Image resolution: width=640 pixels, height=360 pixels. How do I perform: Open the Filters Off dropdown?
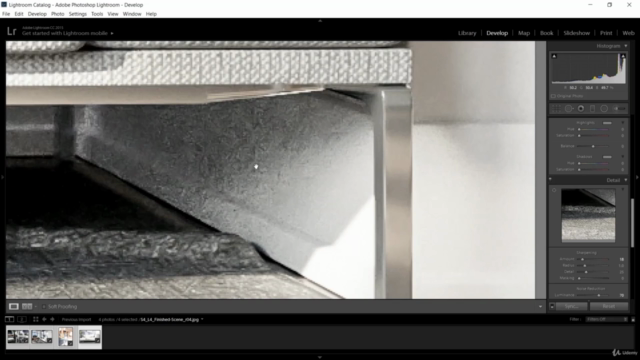click(607, 319)
